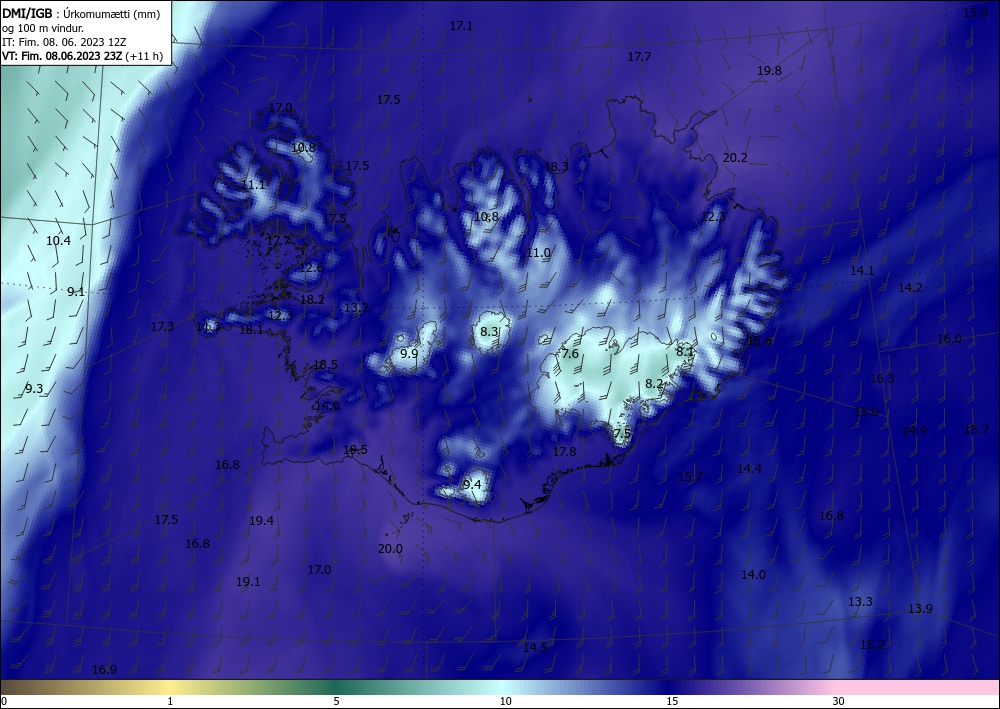
Task: Click the map value 18.2
Action: pos(312,300)
